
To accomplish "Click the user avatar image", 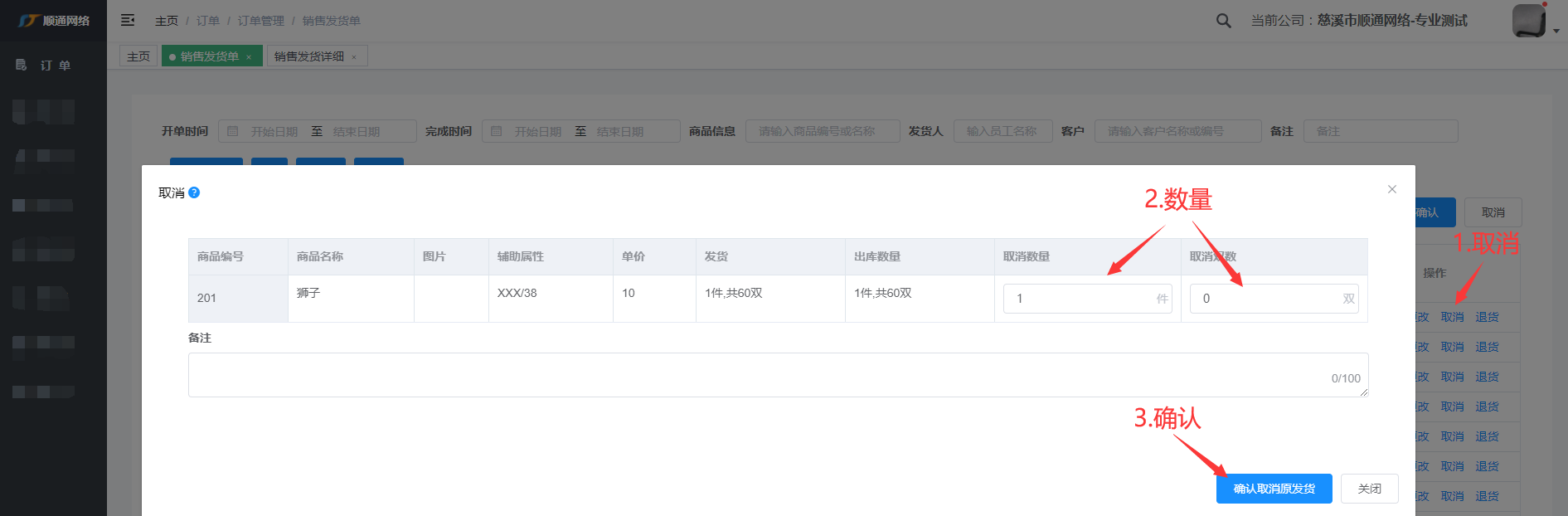I will coord(1529,21).
